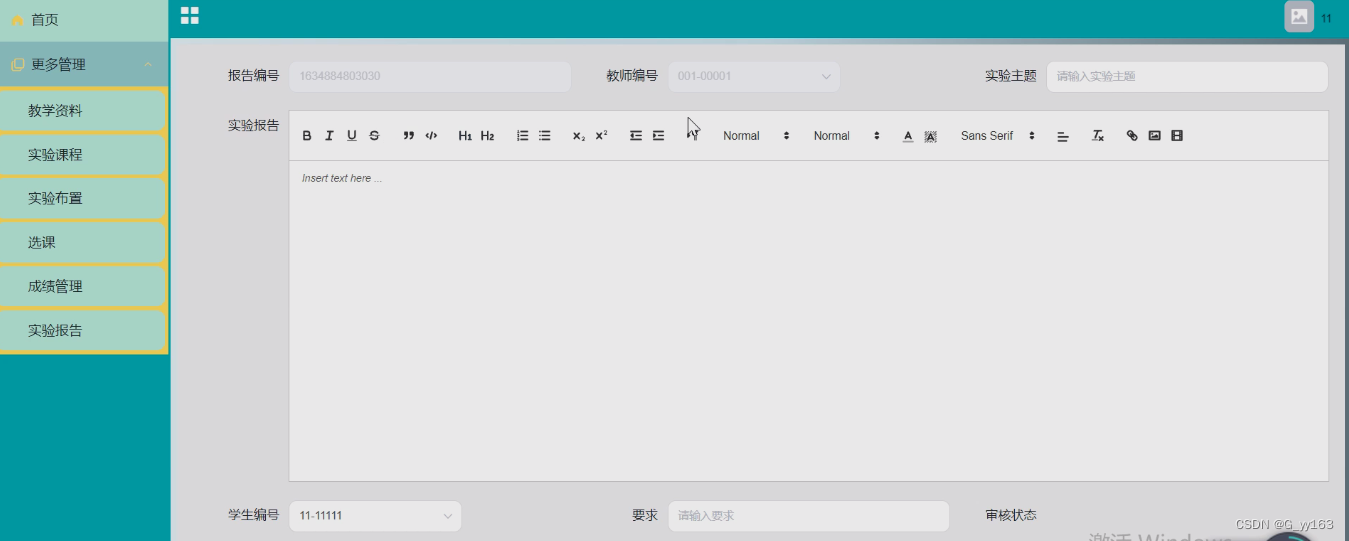This screenshot has height=541, width=1349.
Task: Apply subscript formatting
Action: [x=579, y=136]
